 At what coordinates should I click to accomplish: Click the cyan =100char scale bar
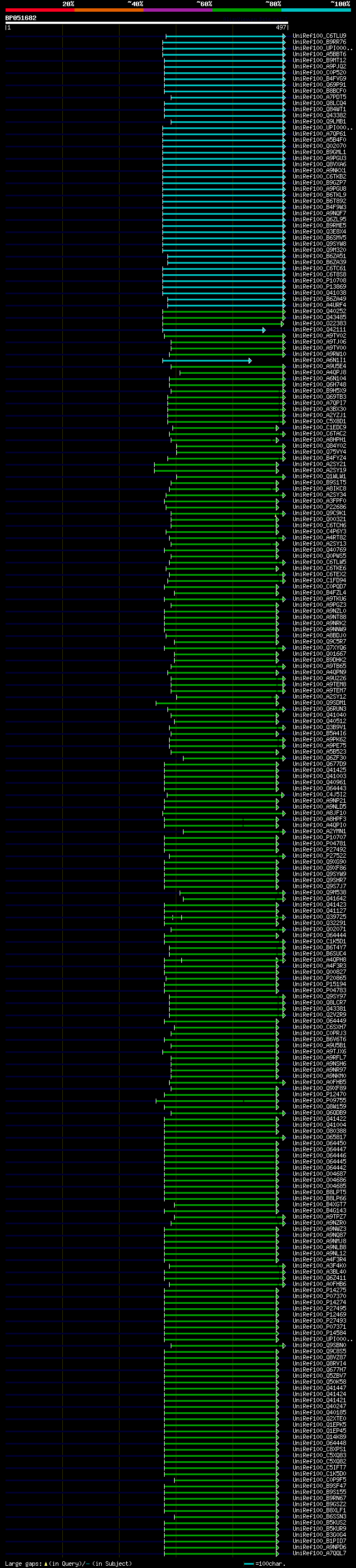click(x=248, y=1564)
